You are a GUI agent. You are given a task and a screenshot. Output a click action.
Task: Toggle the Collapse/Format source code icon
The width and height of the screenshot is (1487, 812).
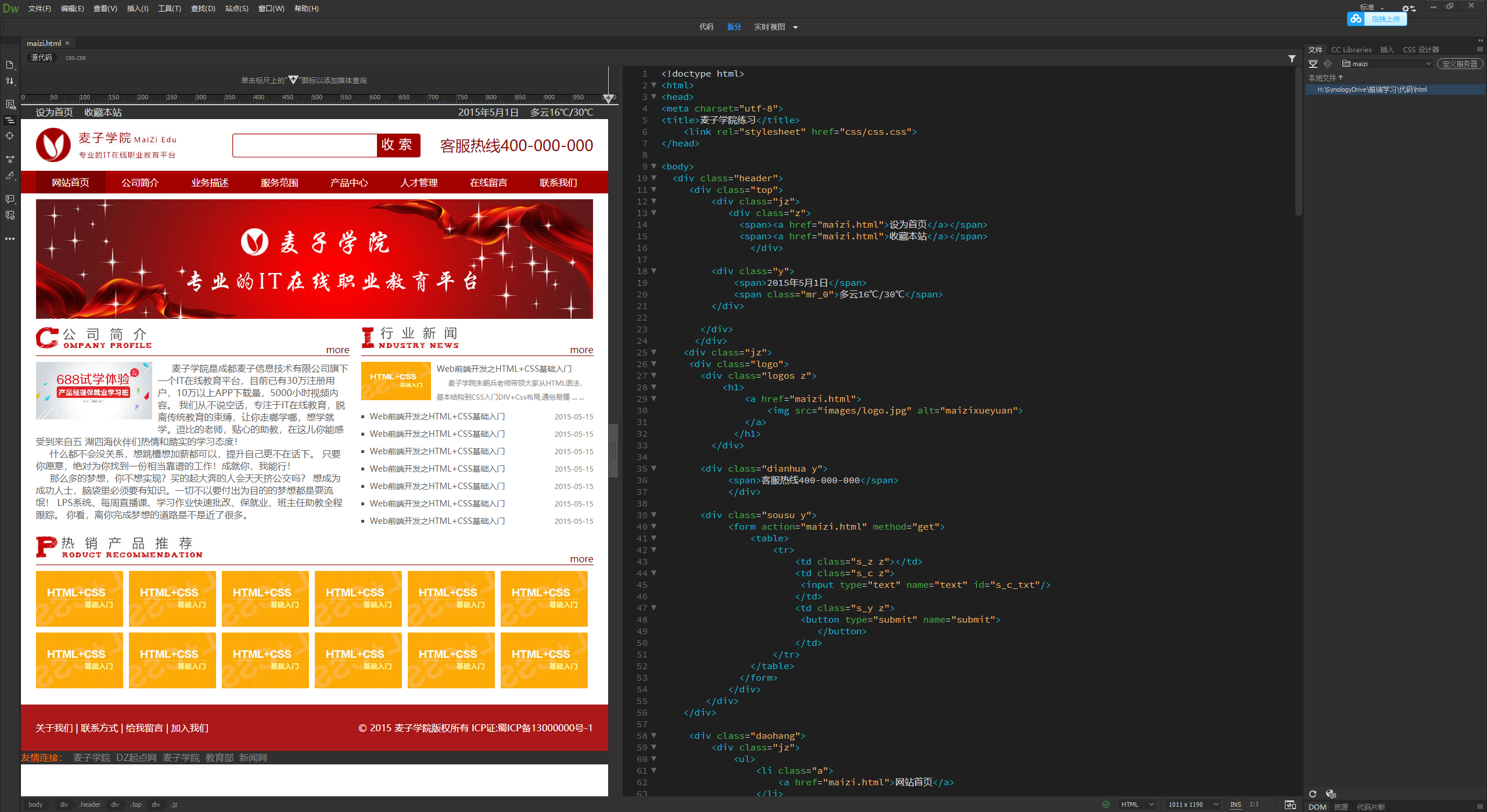[10, 120]
